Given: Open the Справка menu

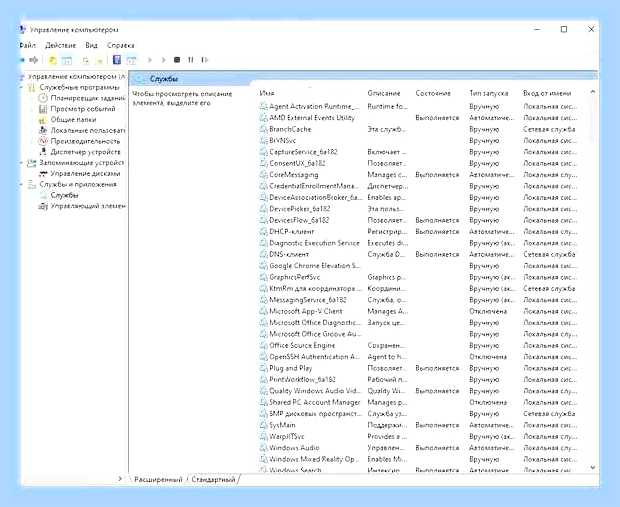Looking at the screenshot, I should (121, 45).
